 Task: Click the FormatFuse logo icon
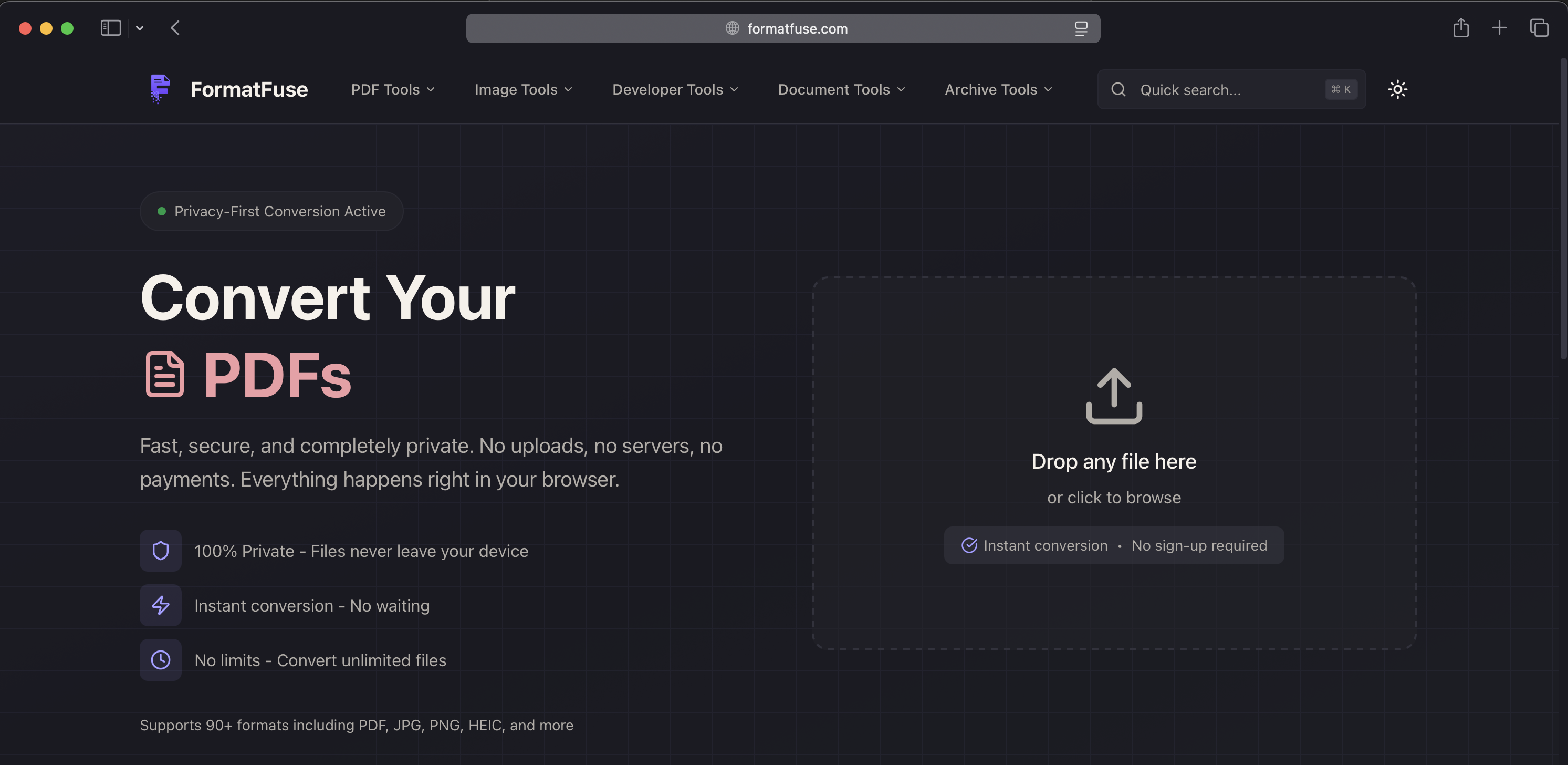tap(160, 89)
